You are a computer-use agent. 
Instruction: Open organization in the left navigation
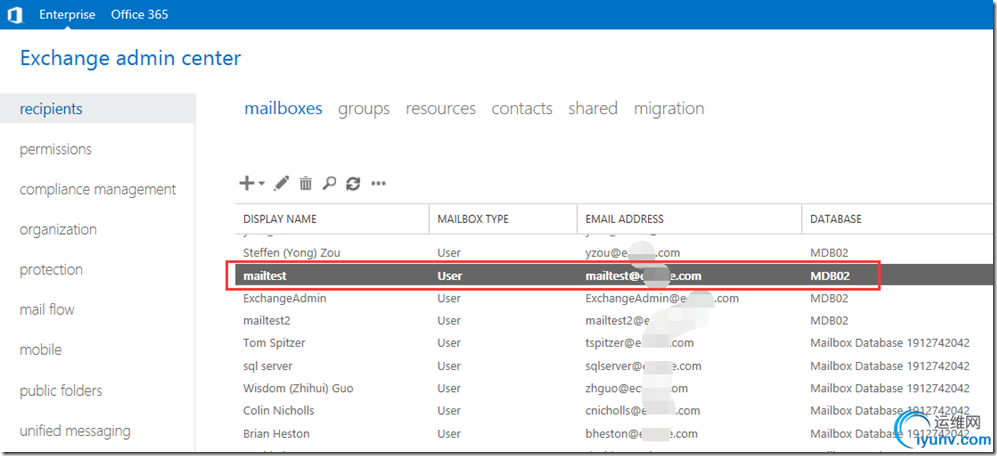(x=58, y=230)
